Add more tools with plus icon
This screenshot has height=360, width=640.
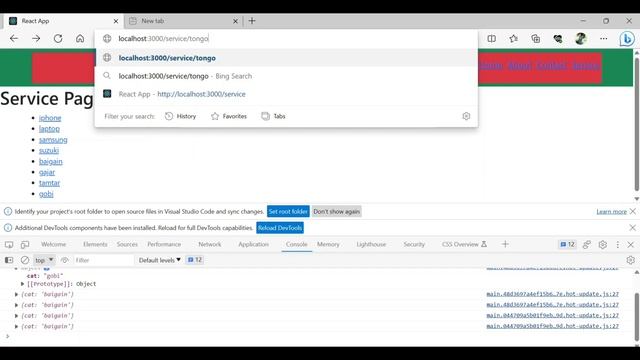coord(505,244)
